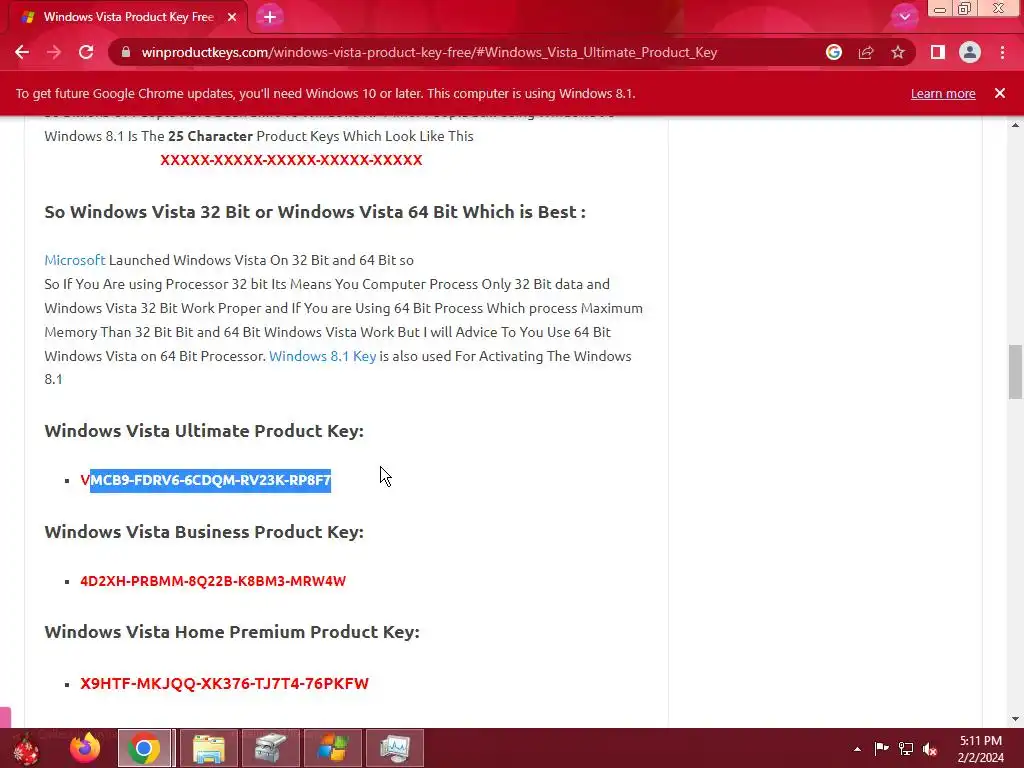Click the Windows Vista Home Premium Product Key heading
1024x768 pixels.
click(232, 632)
